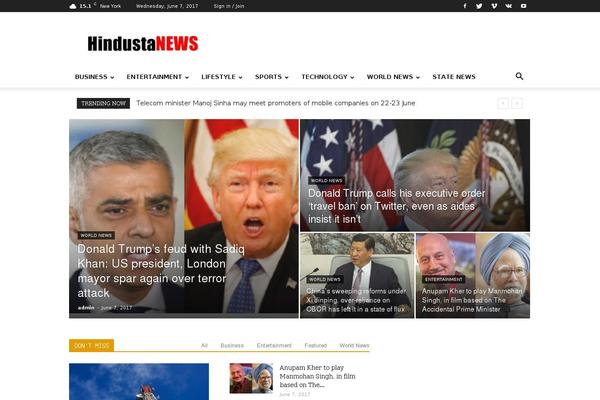Open the Vimeo social icon
The image size is (600, 400).
[494, 6]
